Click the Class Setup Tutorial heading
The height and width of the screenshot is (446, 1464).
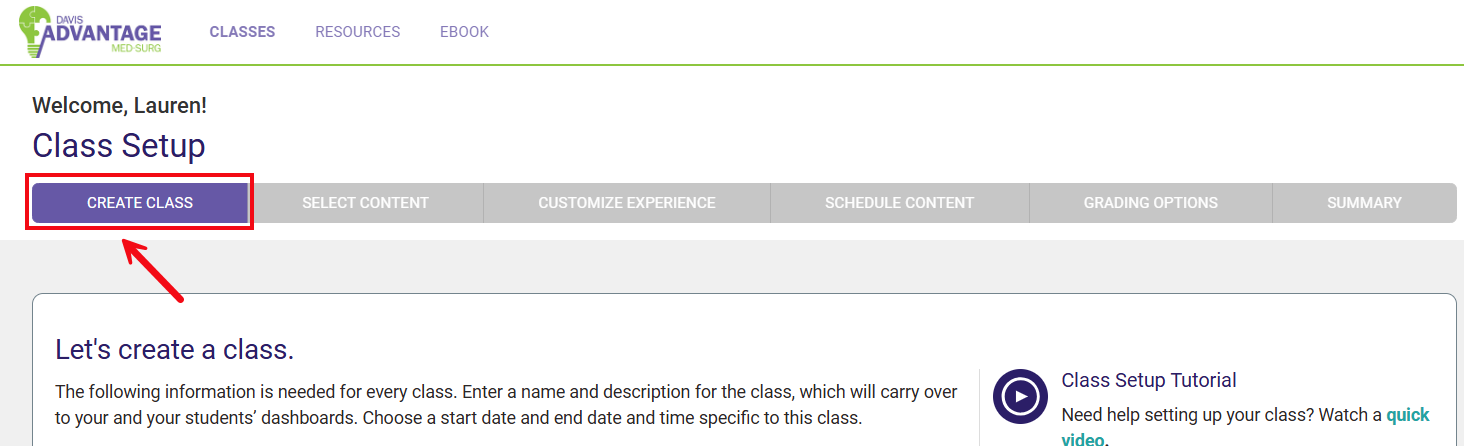coord(1148,380)
